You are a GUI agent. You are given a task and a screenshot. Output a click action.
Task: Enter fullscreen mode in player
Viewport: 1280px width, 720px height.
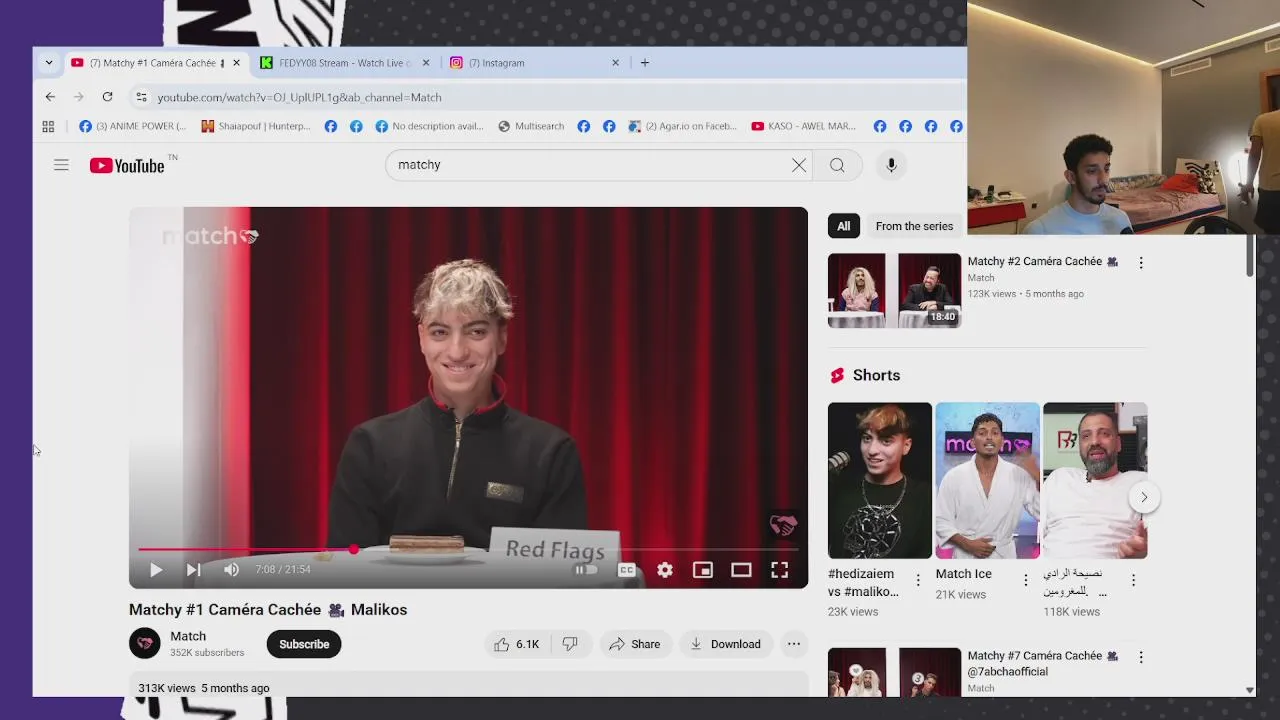[779, 570]
